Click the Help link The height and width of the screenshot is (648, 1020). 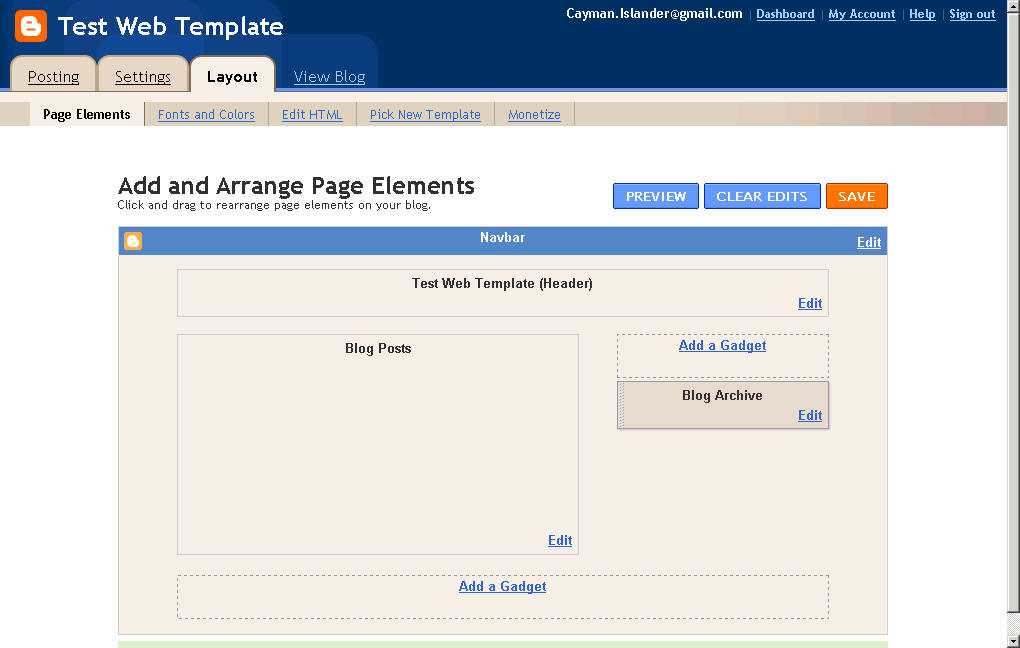click(922, 14)
